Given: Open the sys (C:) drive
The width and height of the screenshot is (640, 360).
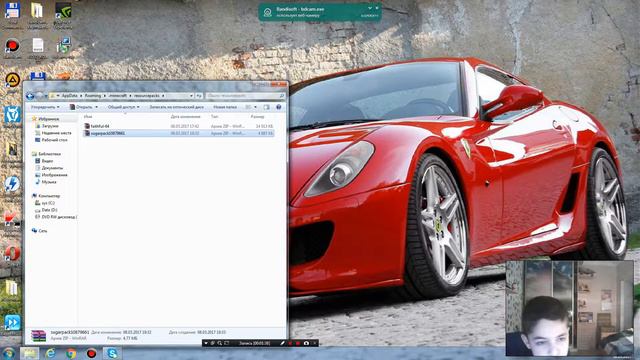Looking at the screenshot, I should point(48,203).
